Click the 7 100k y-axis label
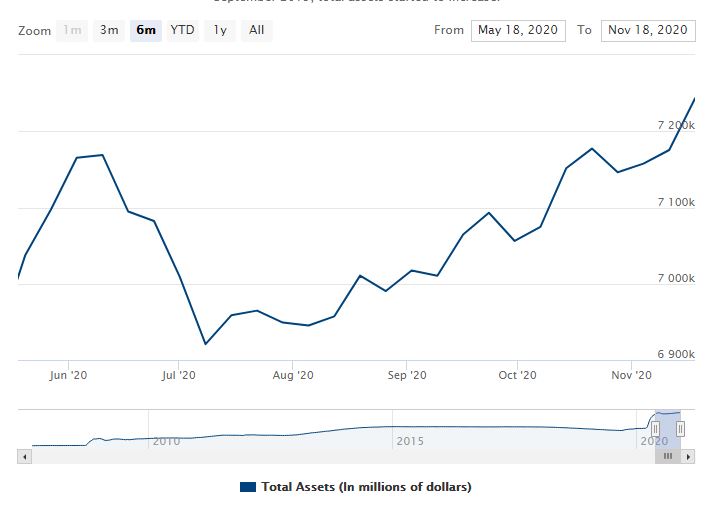 pos(676,202)
